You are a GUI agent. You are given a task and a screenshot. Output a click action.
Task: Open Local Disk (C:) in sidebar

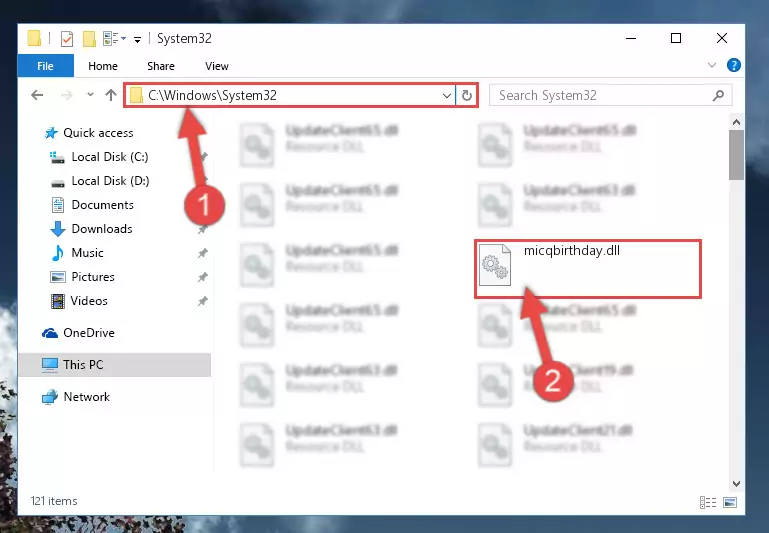point(110,157)
